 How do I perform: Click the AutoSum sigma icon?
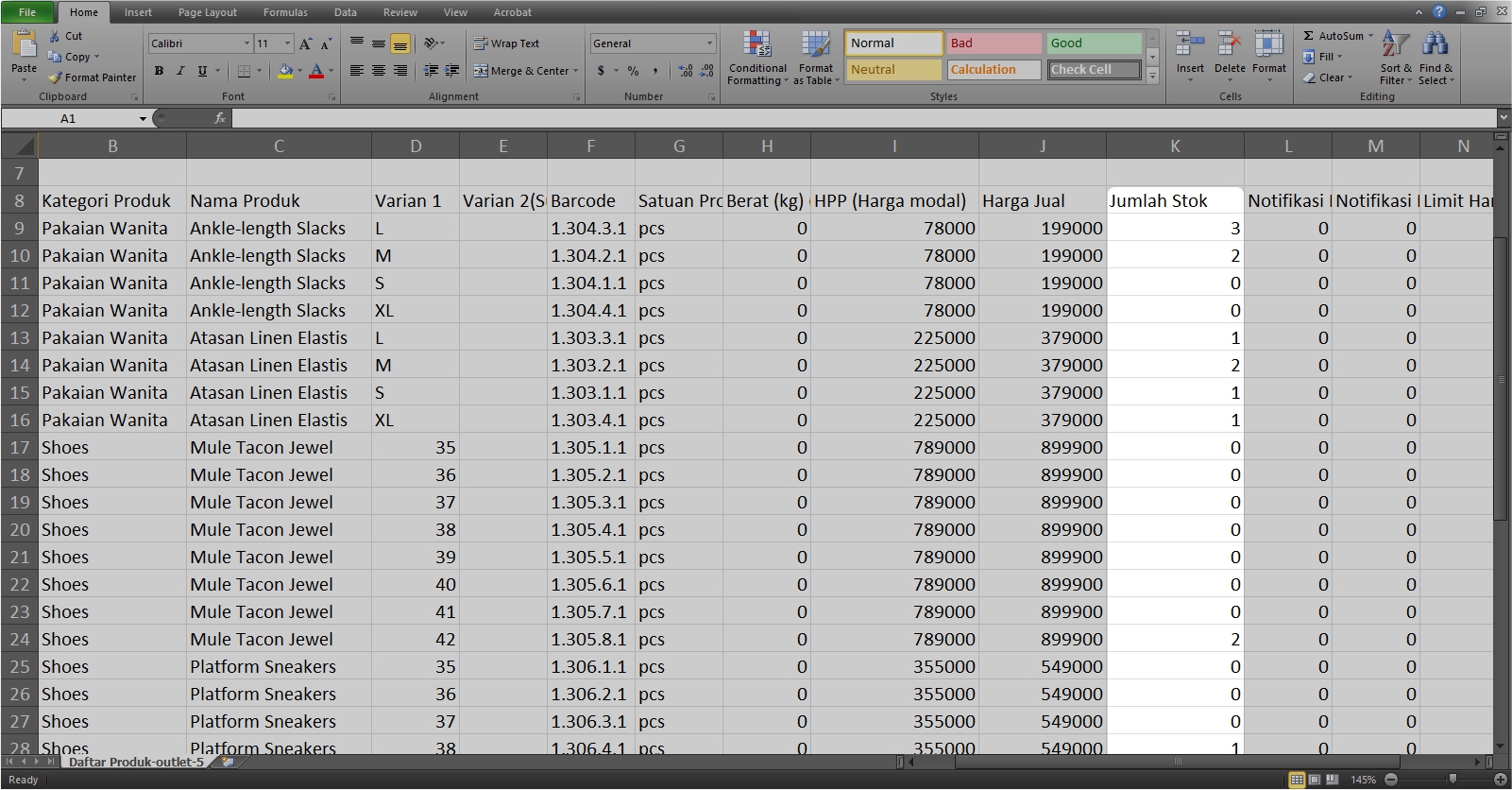[x=1309, y=36]
